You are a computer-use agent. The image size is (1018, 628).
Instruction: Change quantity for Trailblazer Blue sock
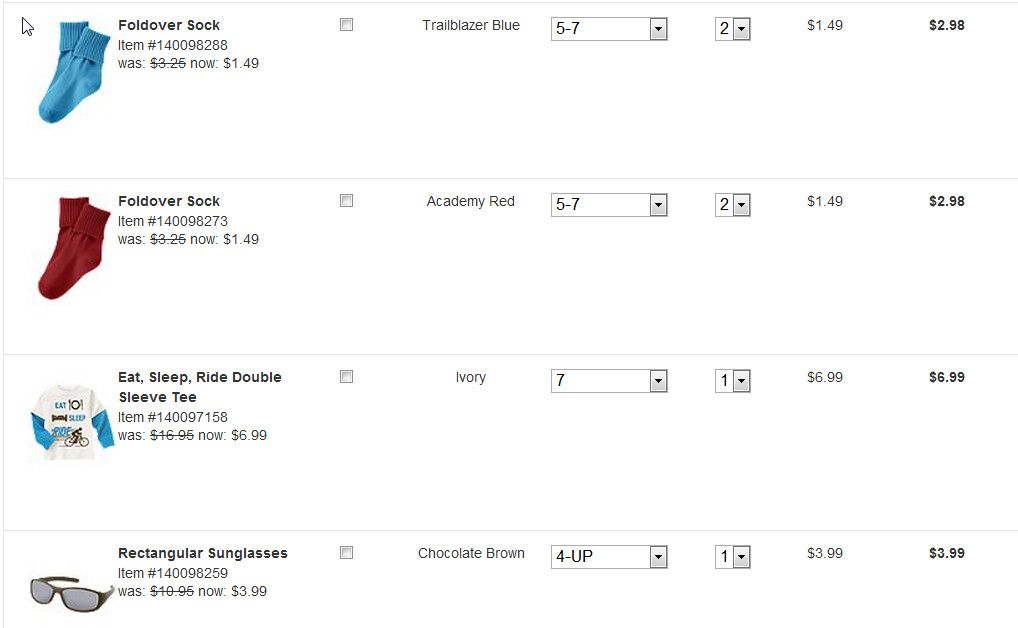point(733,29)
